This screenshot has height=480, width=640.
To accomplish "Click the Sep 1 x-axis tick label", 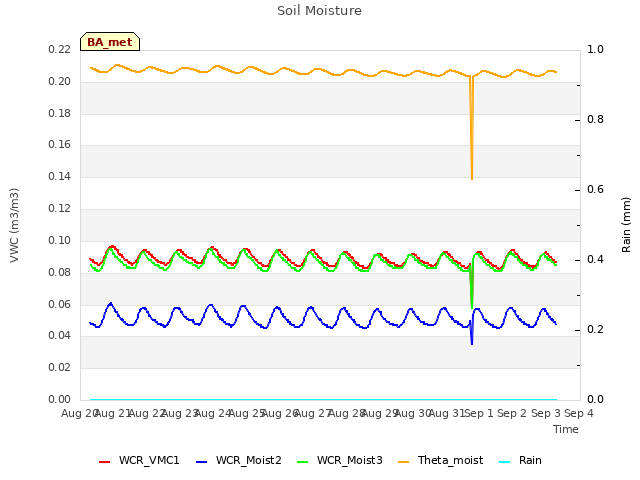I will [x=479, y=413].
